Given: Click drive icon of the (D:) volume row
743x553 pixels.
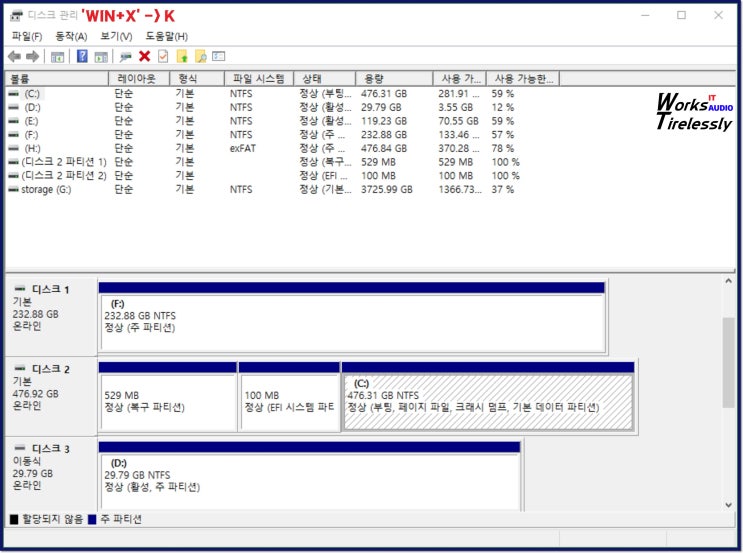Looking at the screenshot, I should 14,108.
